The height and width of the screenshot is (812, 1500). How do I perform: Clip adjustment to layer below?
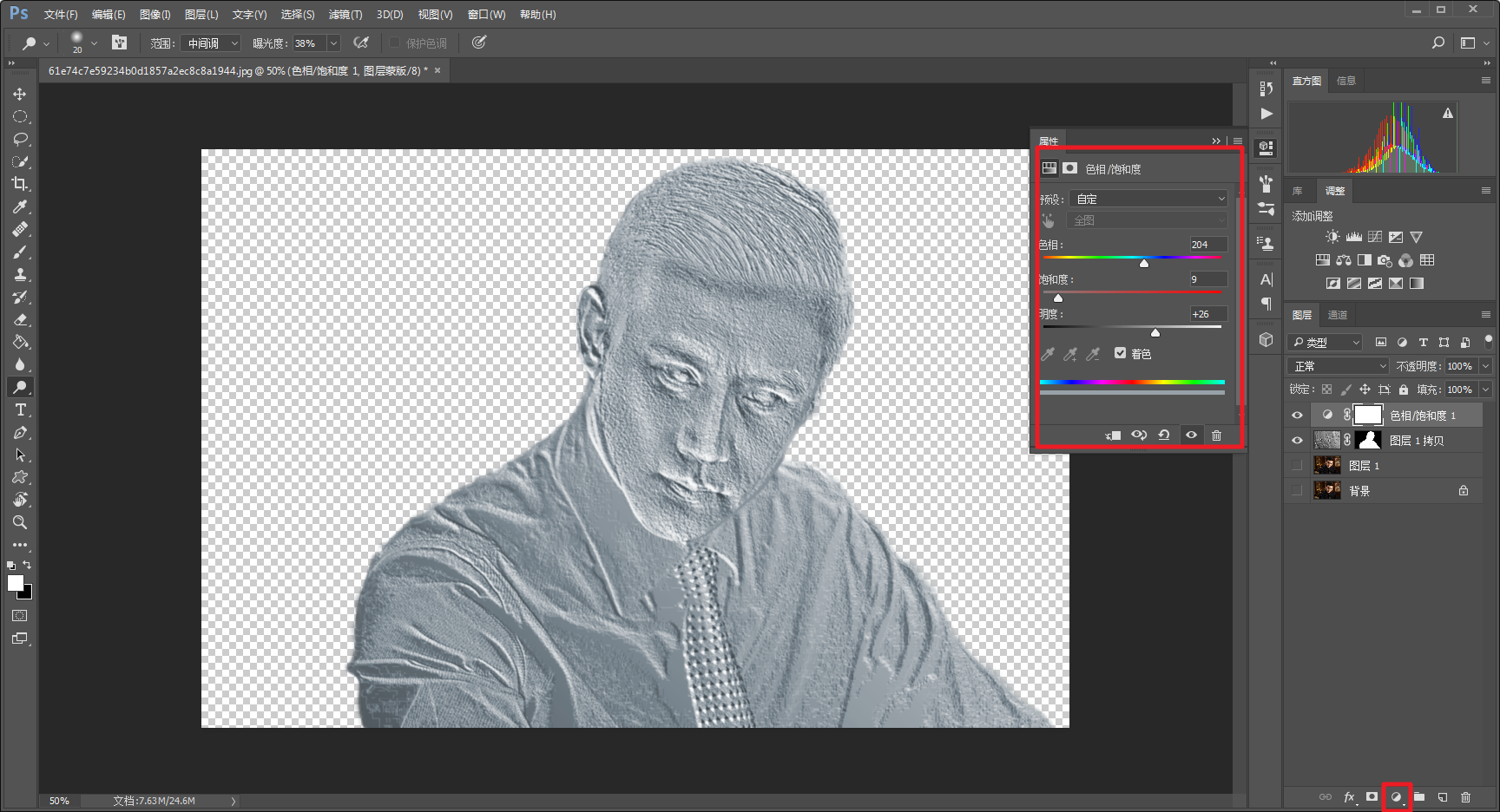coord(1113,435)
